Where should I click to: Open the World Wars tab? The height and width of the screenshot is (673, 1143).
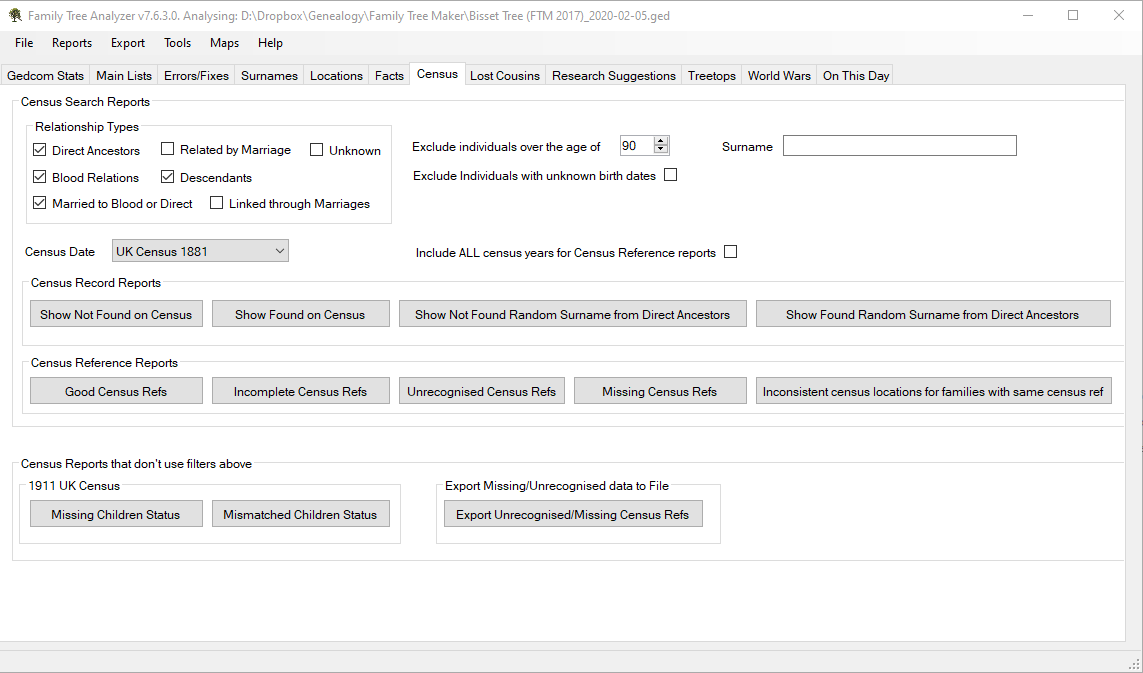[x=779, y=74]
